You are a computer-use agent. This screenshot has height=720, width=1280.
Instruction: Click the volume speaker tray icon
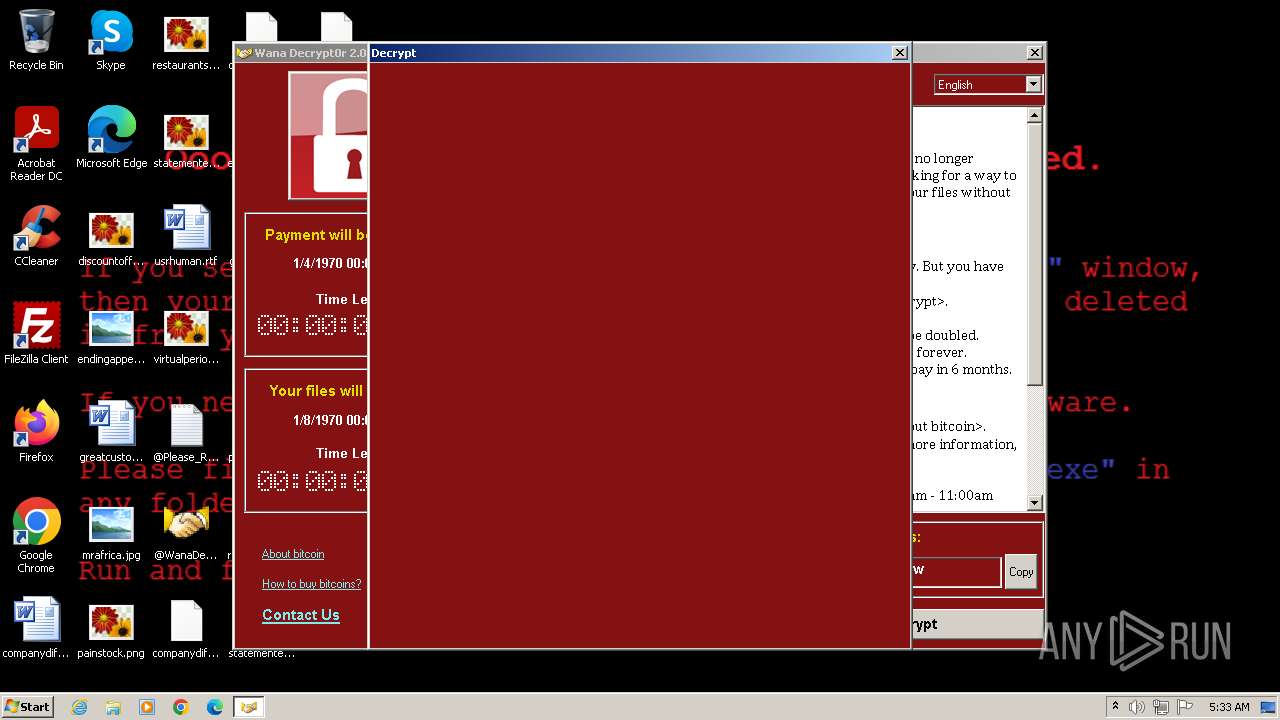1137,707
